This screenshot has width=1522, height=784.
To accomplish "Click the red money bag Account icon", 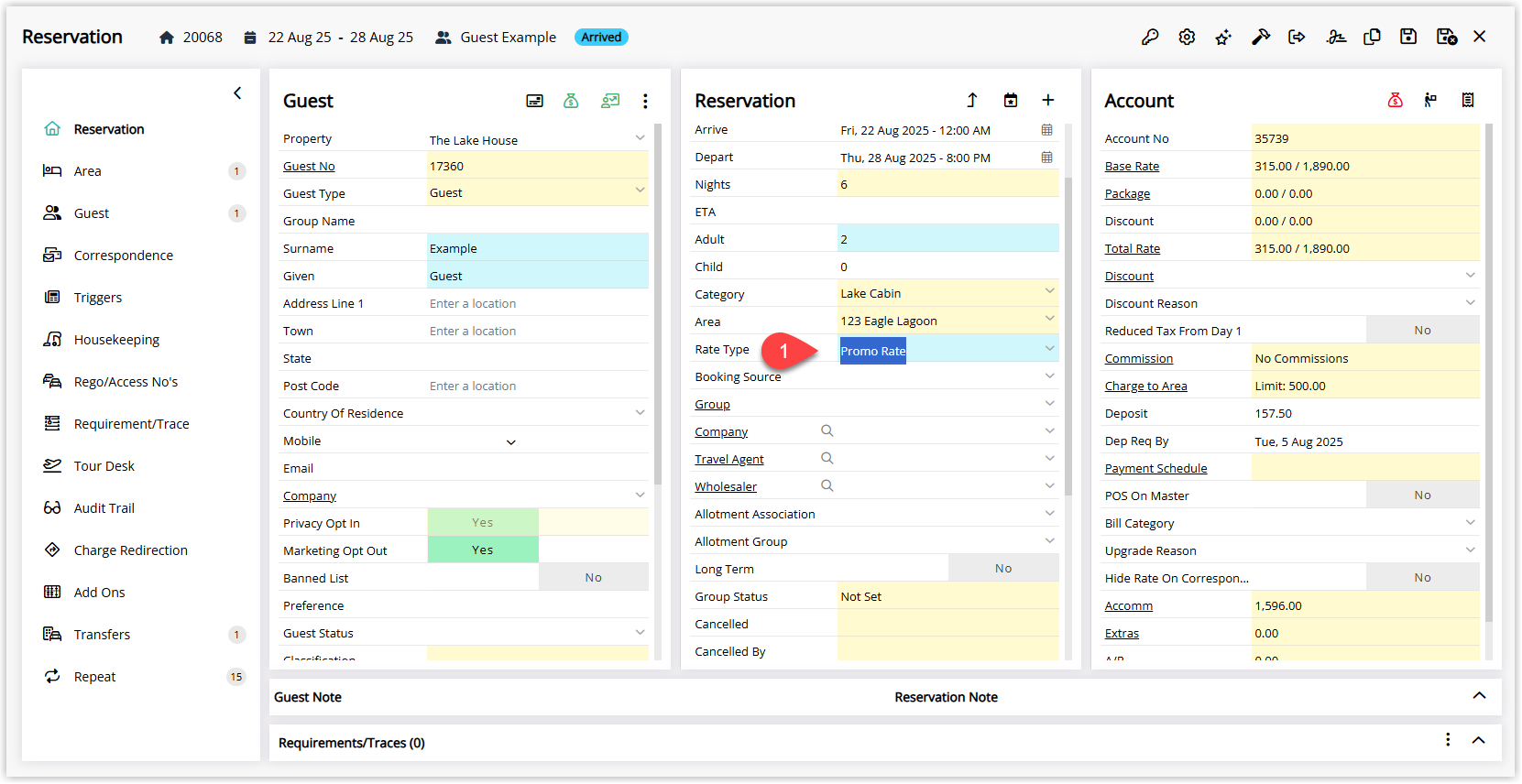I will tap(1396, 100).
